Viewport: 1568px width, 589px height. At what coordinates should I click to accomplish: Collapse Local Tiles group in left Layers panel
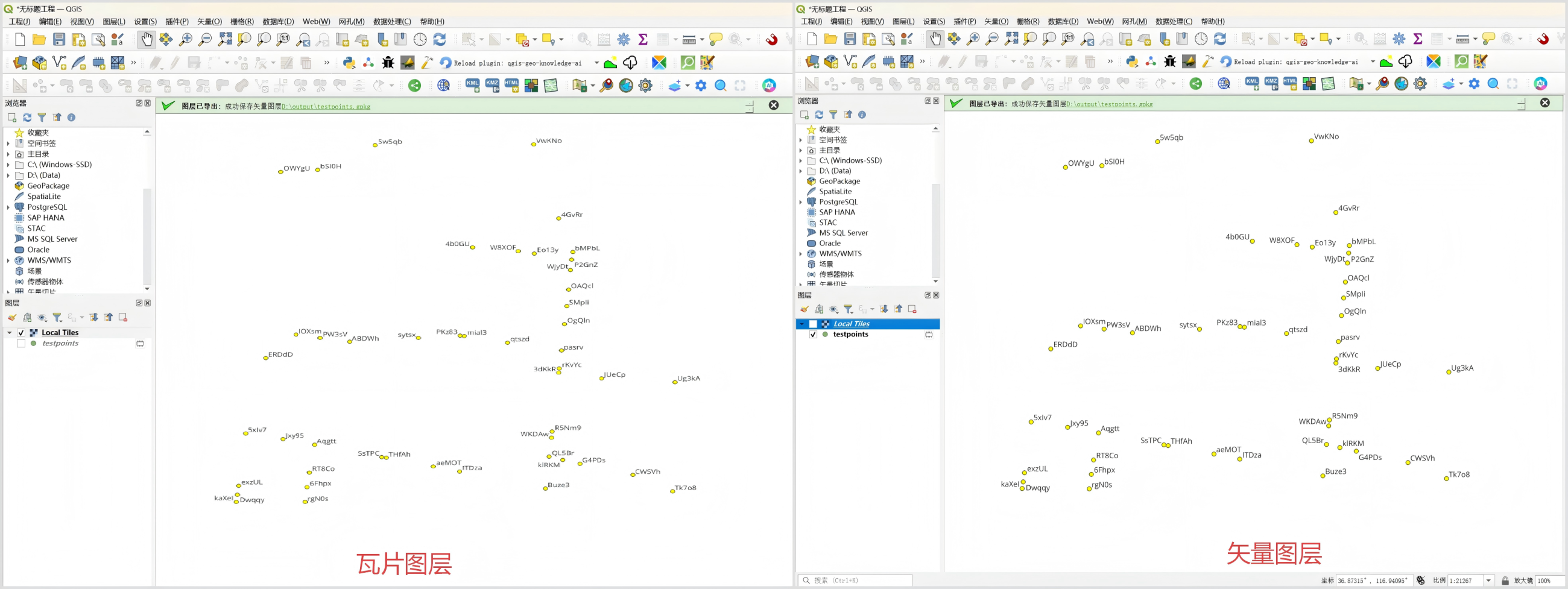point(9,333)
